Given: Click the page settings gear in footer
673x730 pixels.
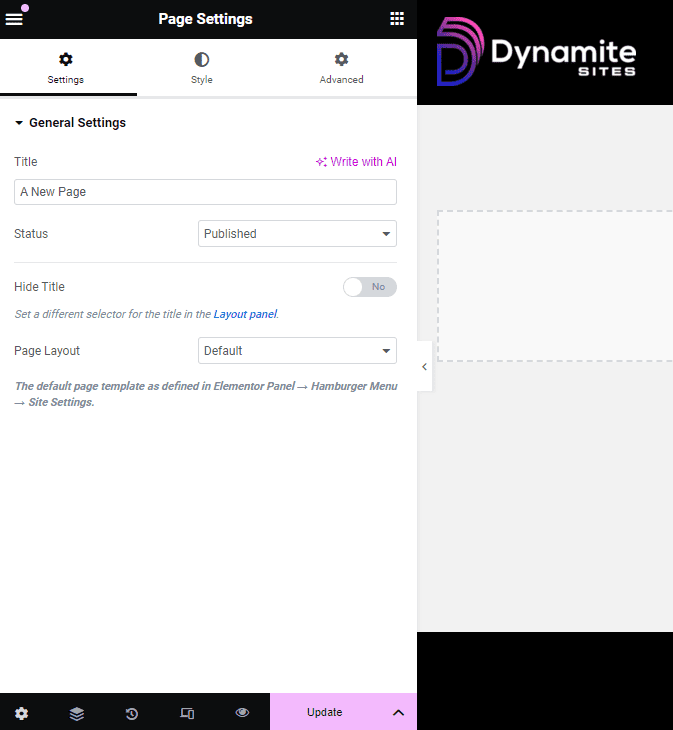Looking at the screenshot, I should 22,713.
